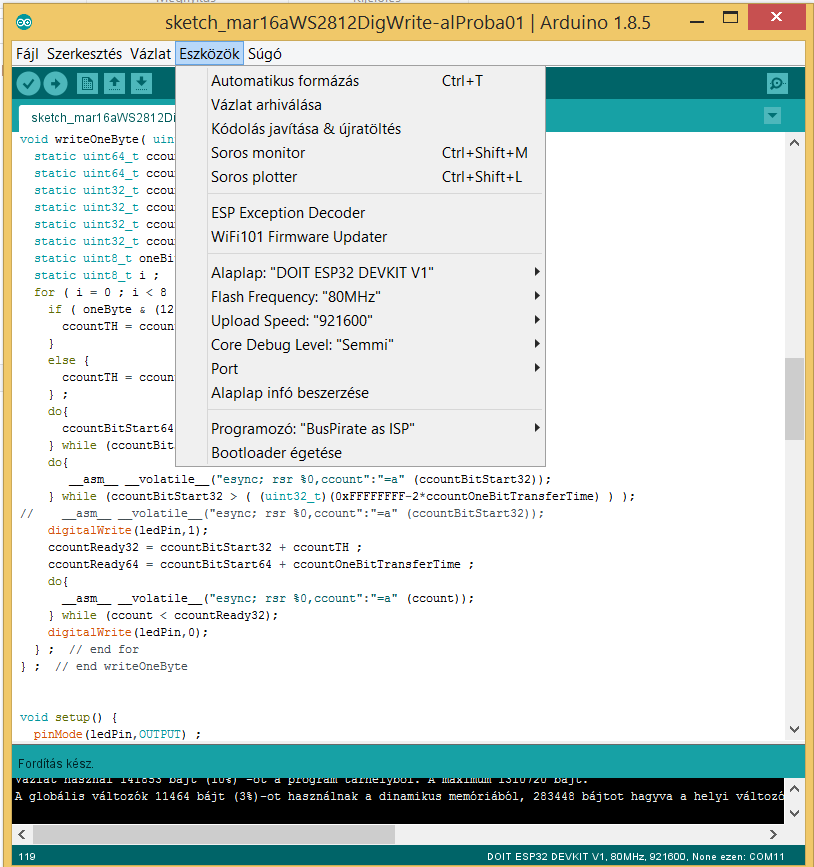Screen dimensions: 814x867
Task: Click the Upload arrow toolbar button
Action: coord(55,84)
